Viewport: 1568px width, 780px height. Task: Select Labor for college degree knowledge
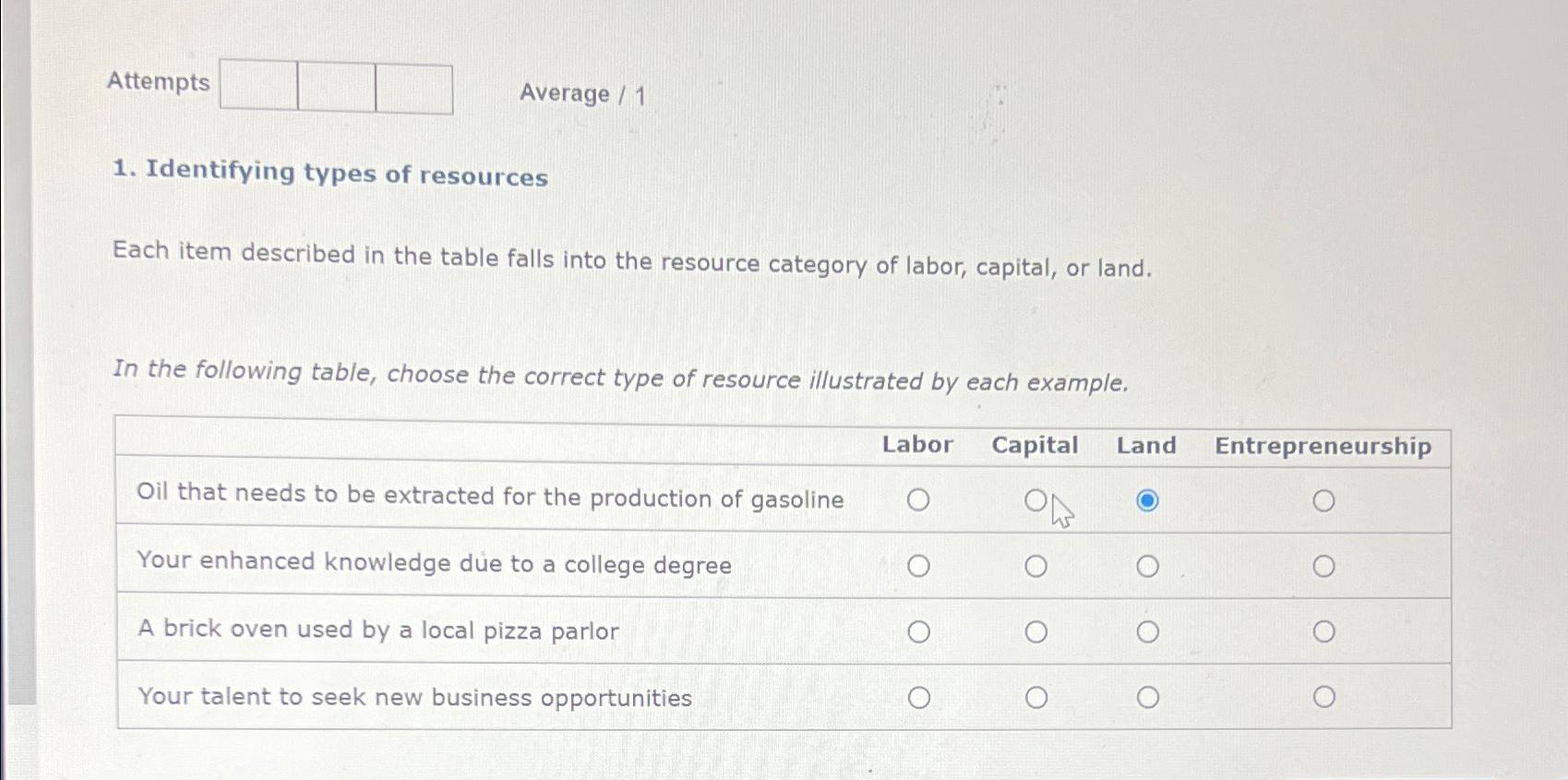coord(919,565)
